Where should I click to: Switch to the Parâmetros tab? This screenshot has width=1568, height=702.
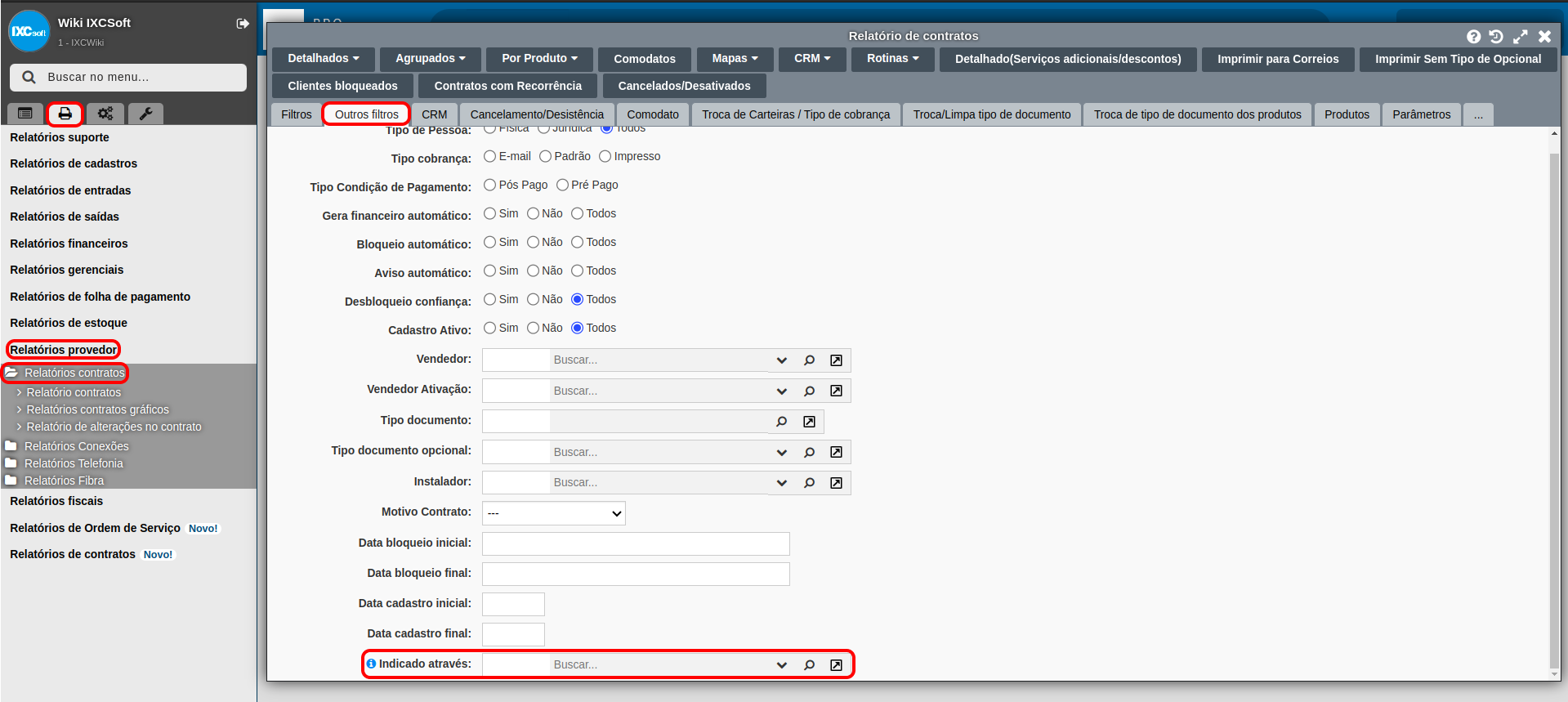coord(1421,114)
